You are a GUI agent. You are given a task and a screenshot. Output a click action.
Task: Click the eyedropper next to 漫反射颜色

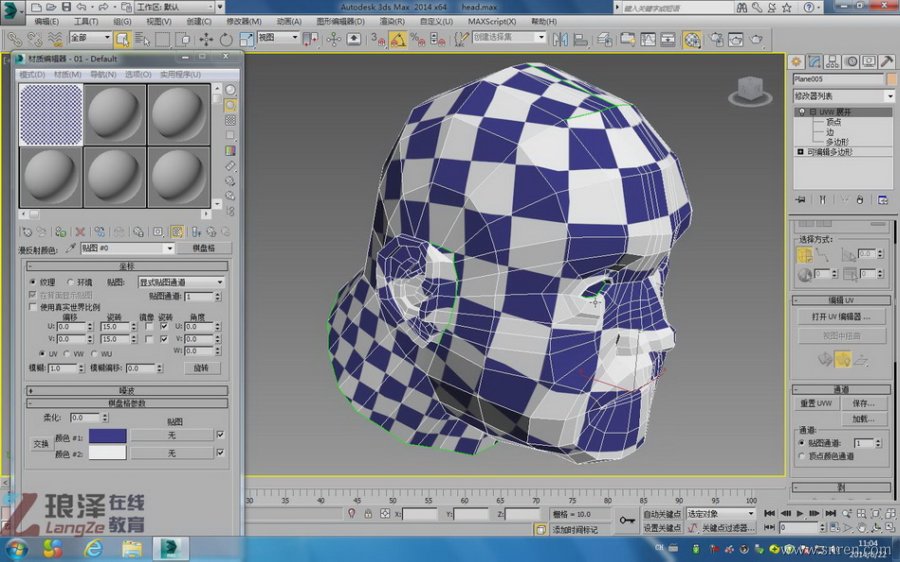(71, 248)
